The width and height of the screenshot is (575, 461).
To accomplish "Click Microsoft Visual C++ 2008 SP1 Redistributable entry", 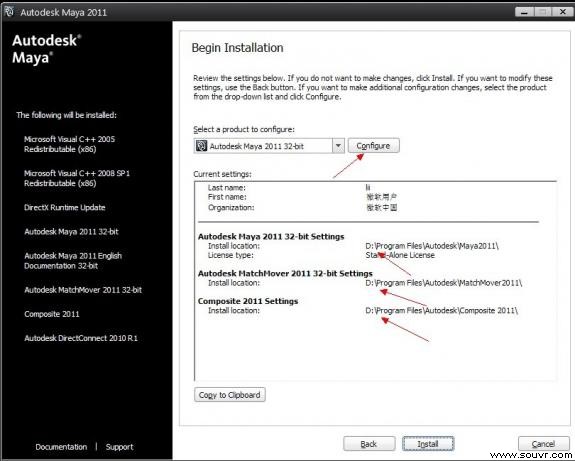I will [77, 178].
